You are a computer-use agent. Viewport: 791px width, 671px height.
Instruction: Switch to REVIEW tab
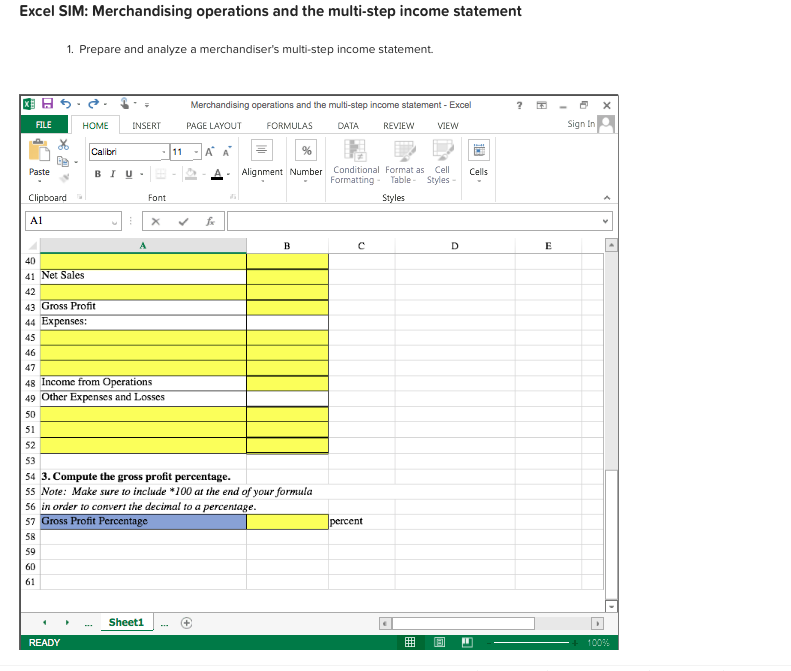tap(399, 126)
